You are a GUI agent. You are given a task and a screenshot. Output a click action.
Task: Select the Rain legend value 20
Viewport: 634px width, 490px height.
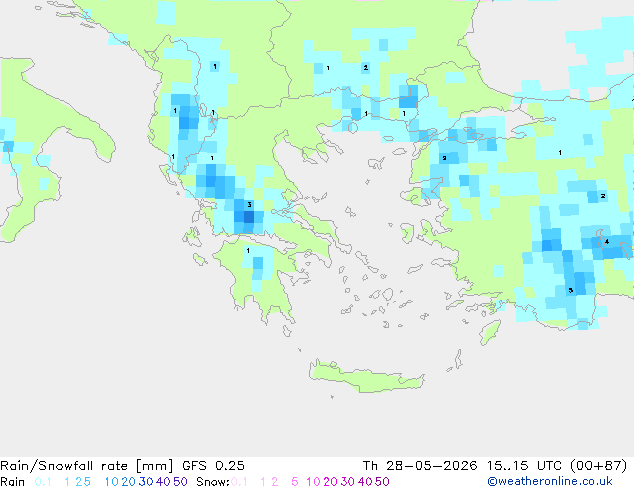click(x=128, y=482)
